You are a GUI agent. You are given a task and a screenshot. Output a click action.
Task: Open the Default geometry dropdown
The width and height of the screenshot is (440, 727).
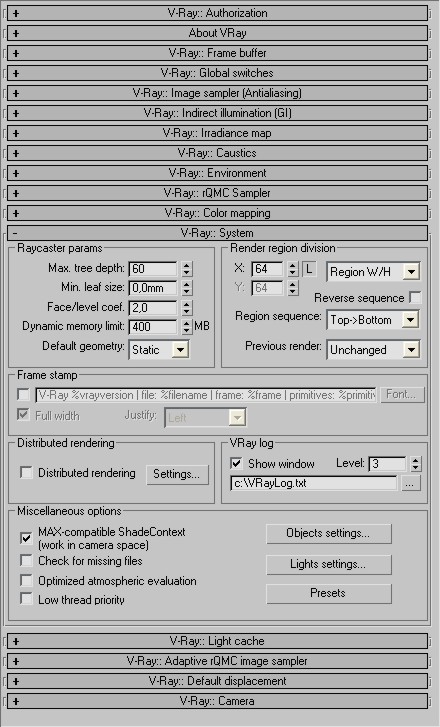(x=159, y=350)
